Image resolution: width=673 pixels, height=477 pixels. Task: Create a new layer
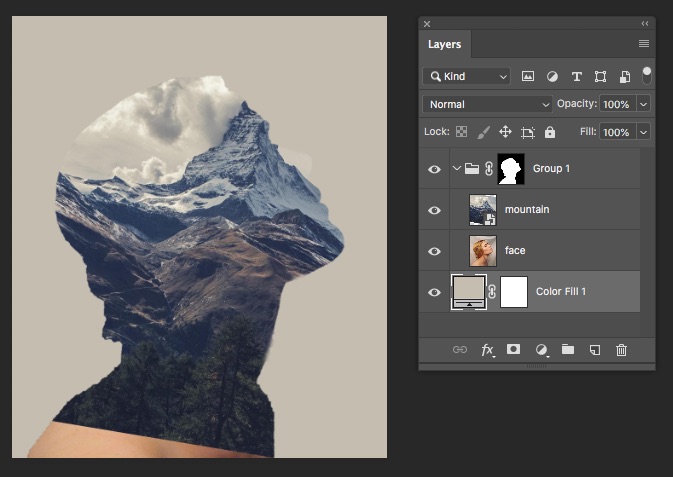coord(594,350)
